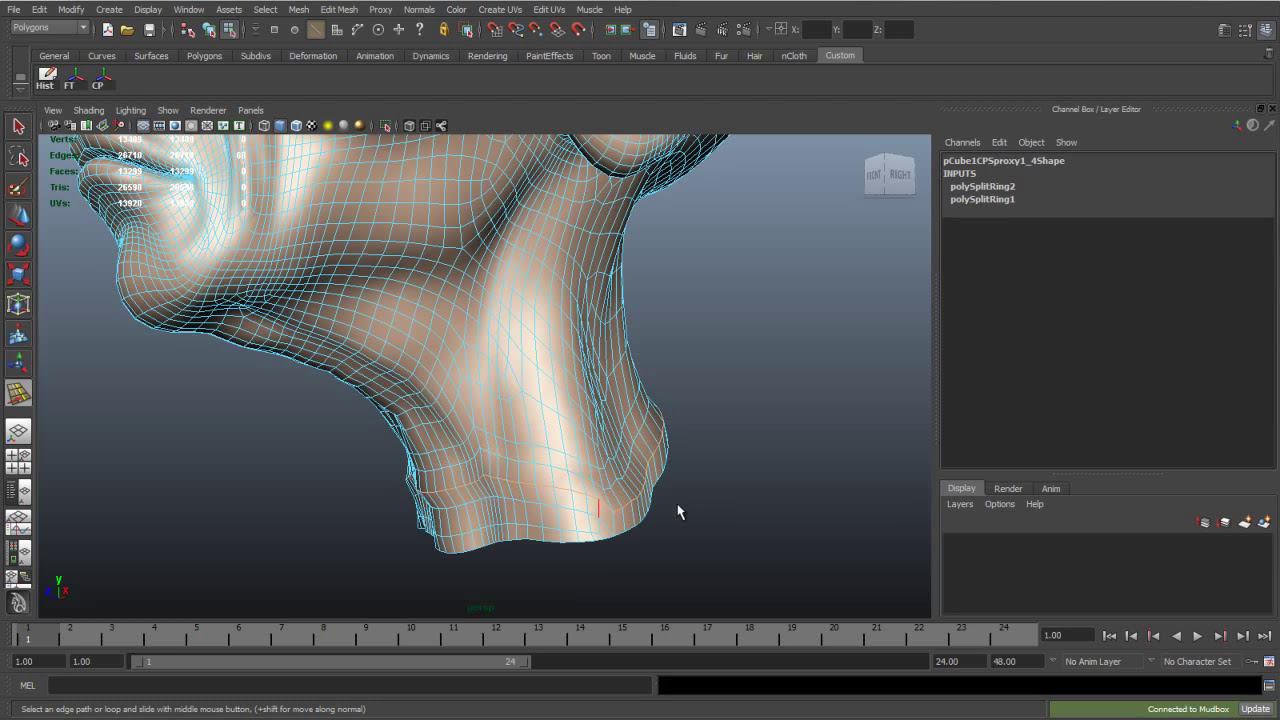Toggle use all lights yellow sphere
This screenshot has height=720, width=1280.
pos(328,126)
